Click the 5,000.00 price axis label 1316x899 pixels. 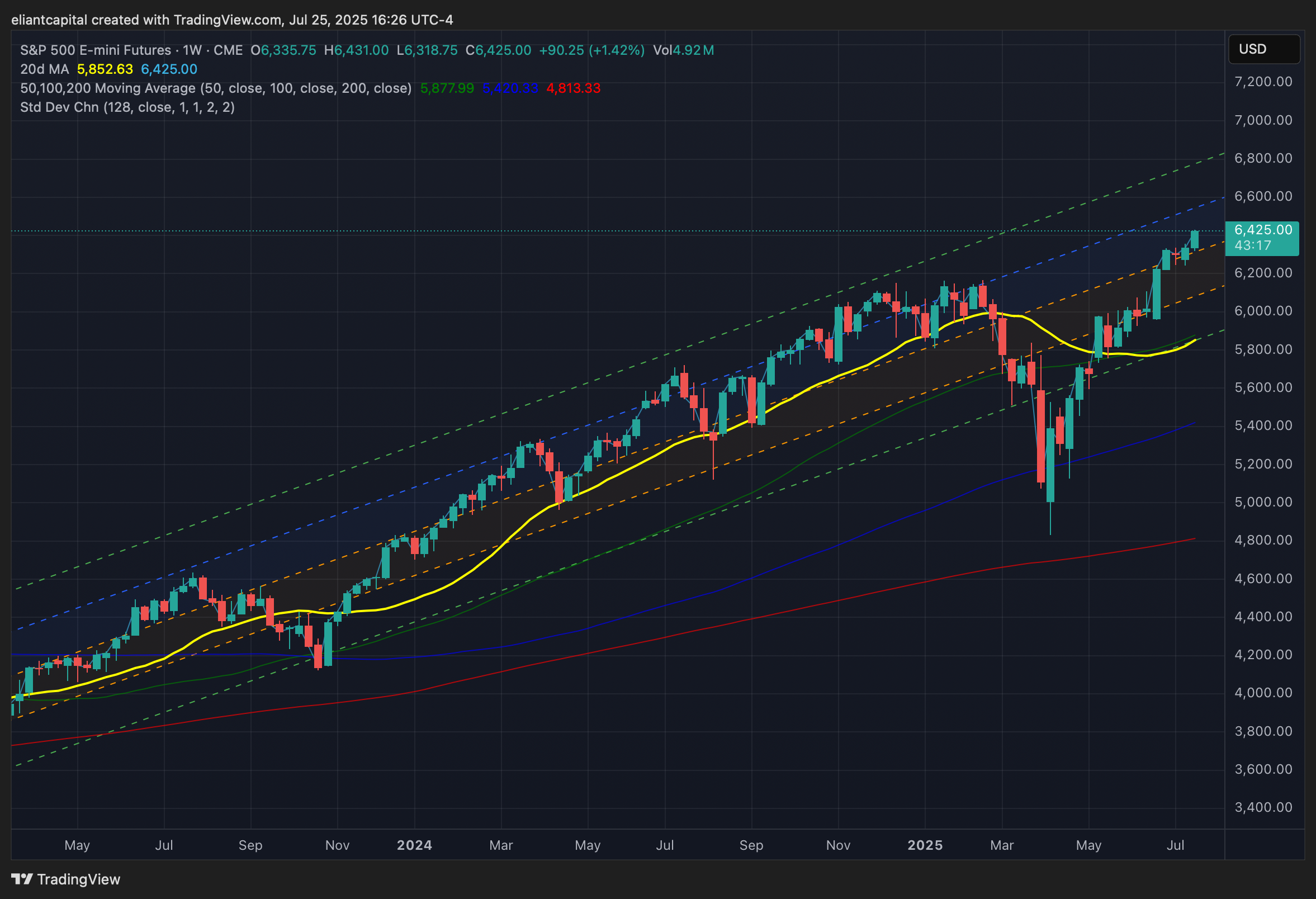[1263, 502]
